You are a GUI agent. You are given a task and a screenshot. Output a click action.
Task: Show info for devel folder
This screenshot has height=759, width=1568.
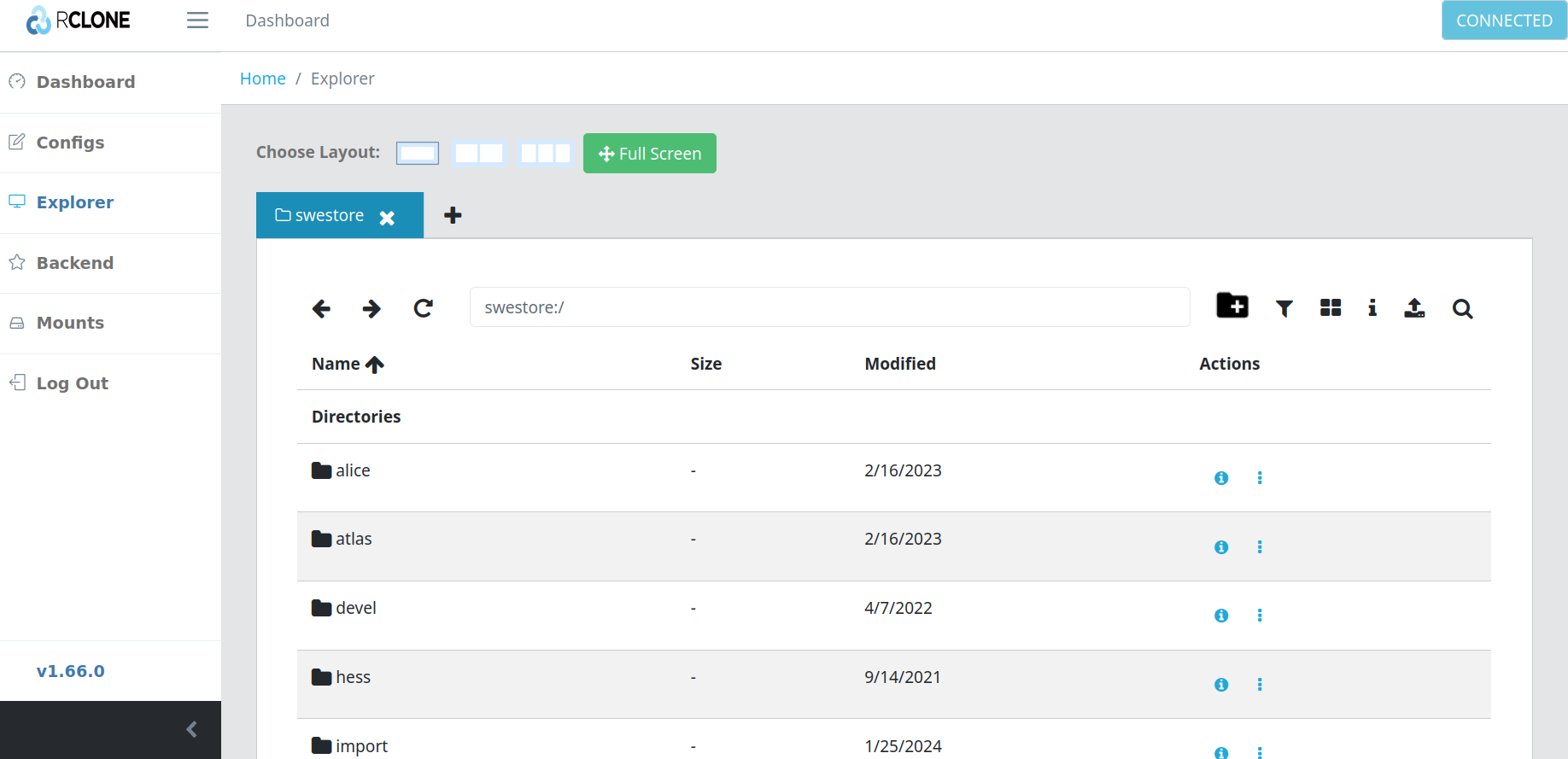click(1221, 616)
